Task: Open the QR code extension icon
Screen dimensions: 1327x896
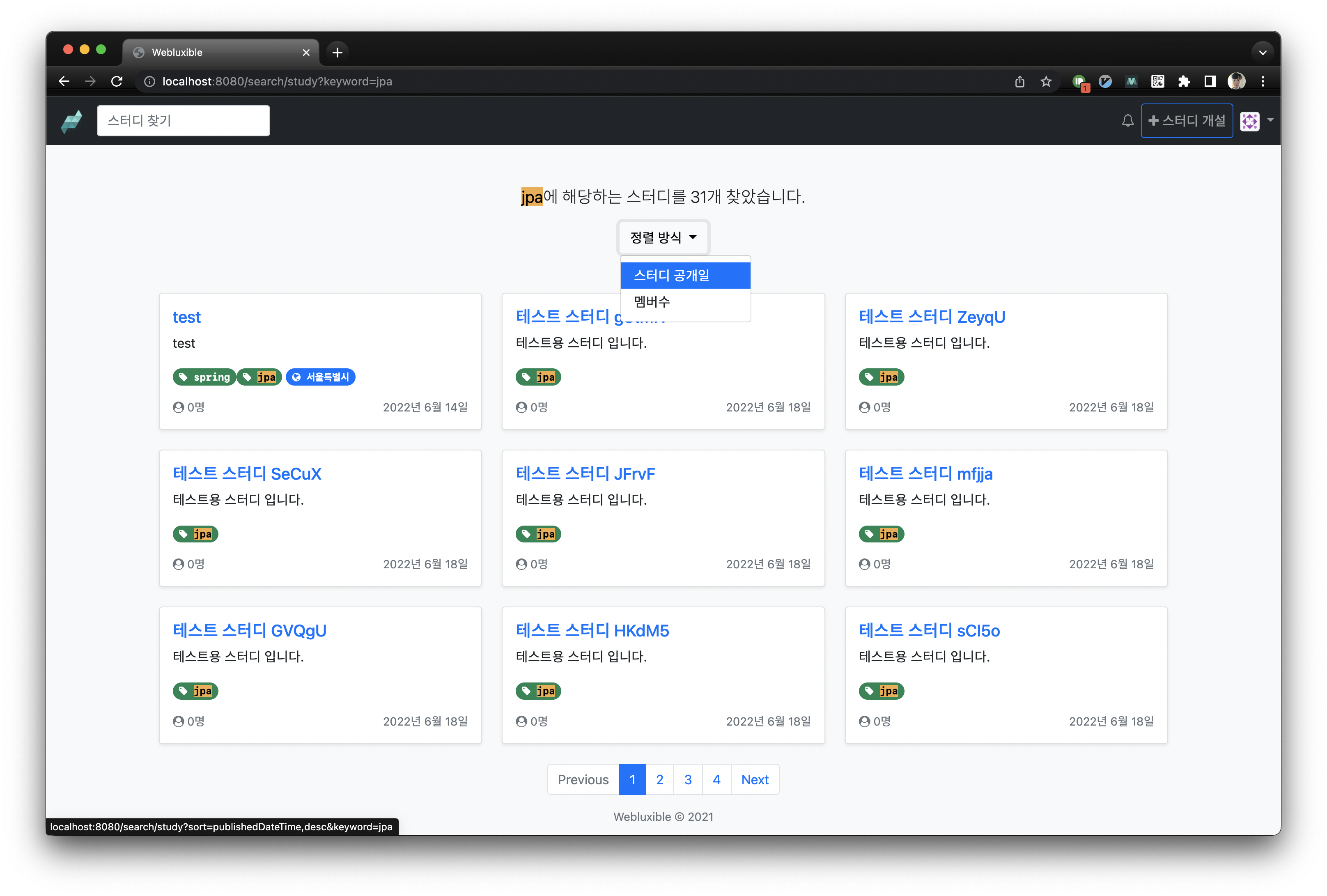Action: coord(1157,82)
